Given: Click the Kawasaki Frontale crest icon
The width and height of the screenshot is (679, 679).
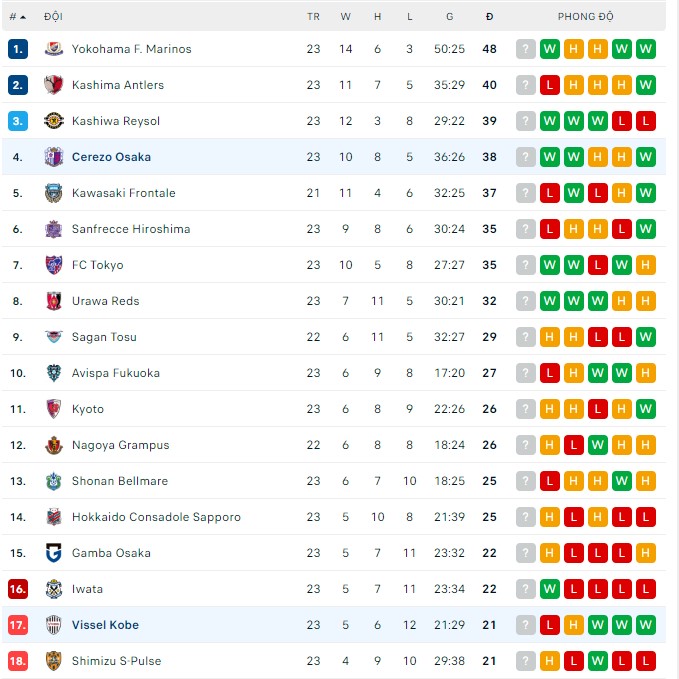Looking at the screenshot, I should [54, 193].
